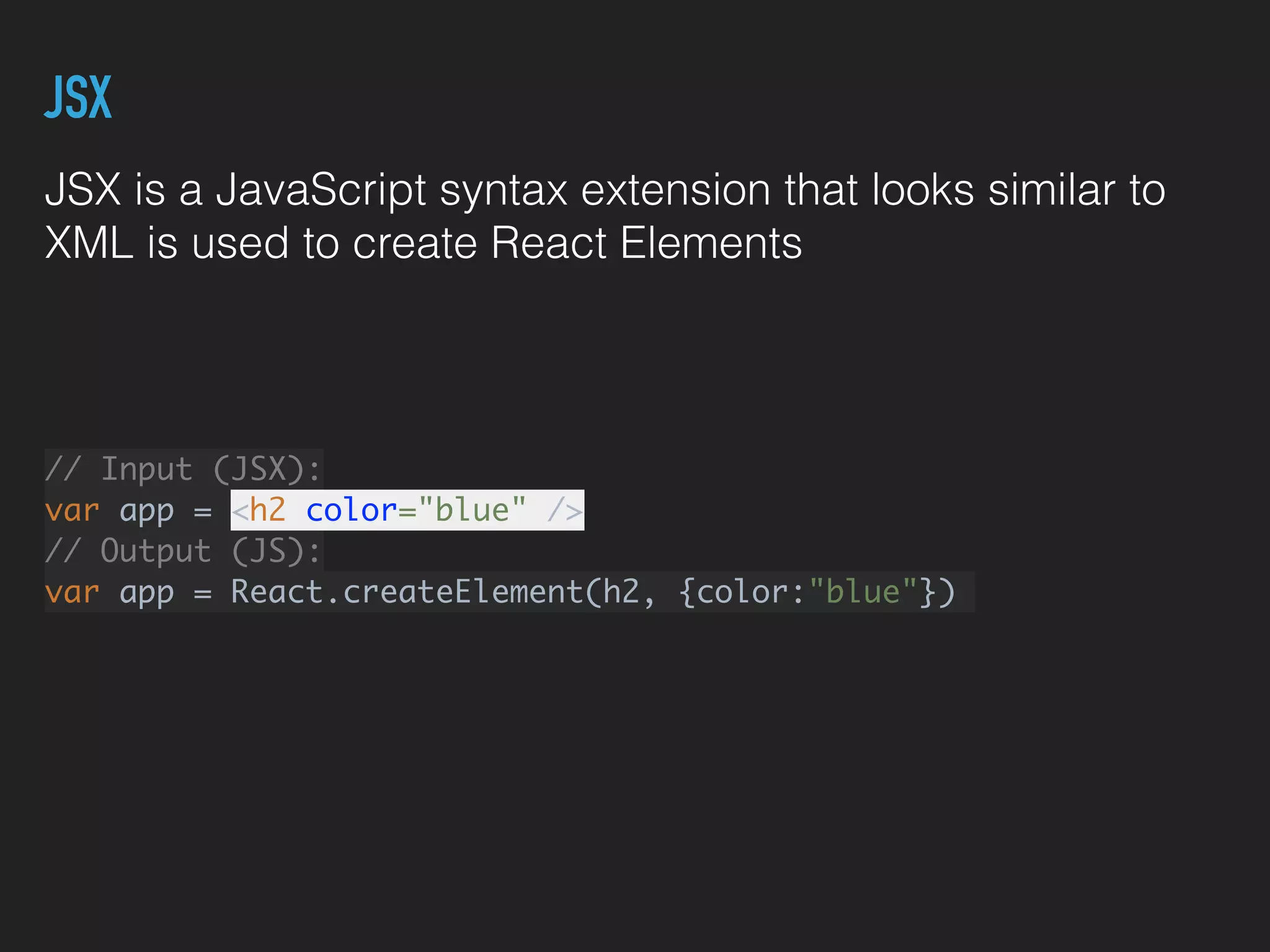This screenshot has height=952, width=1270.
Task: Click 'var app =' before the JSX tag
Action: coord(128,511)
